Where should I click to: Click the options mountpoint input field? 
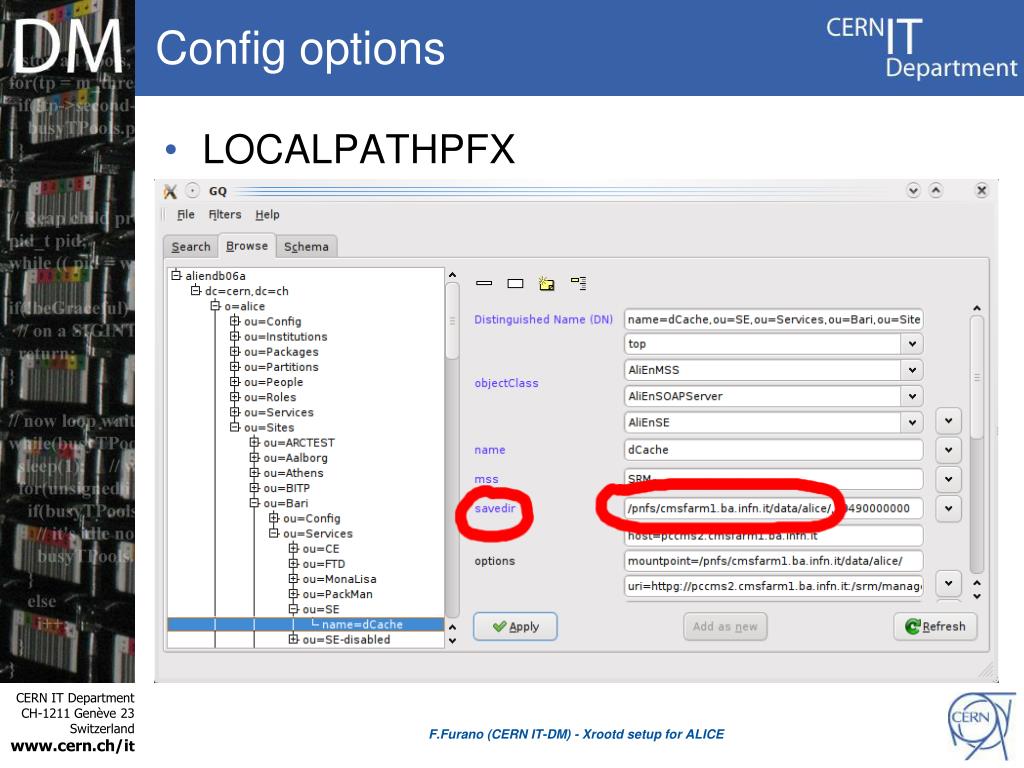tap(773, 560)
